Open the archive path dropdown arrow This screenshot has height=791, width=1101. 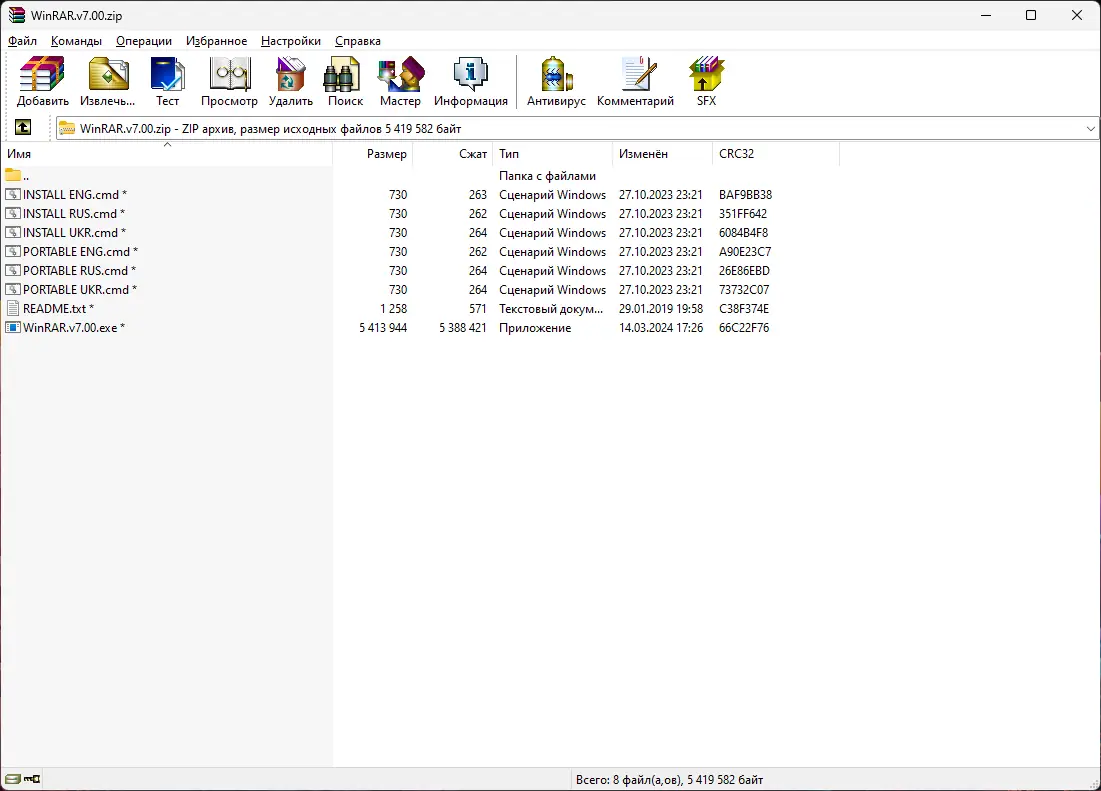(x=1090, y=127)
